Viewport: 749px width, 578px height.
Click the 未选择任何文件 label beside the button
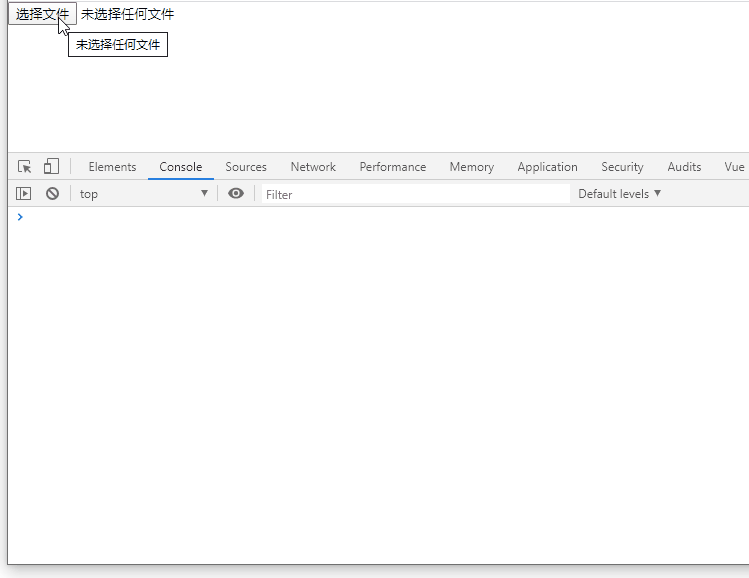[128, 14]
